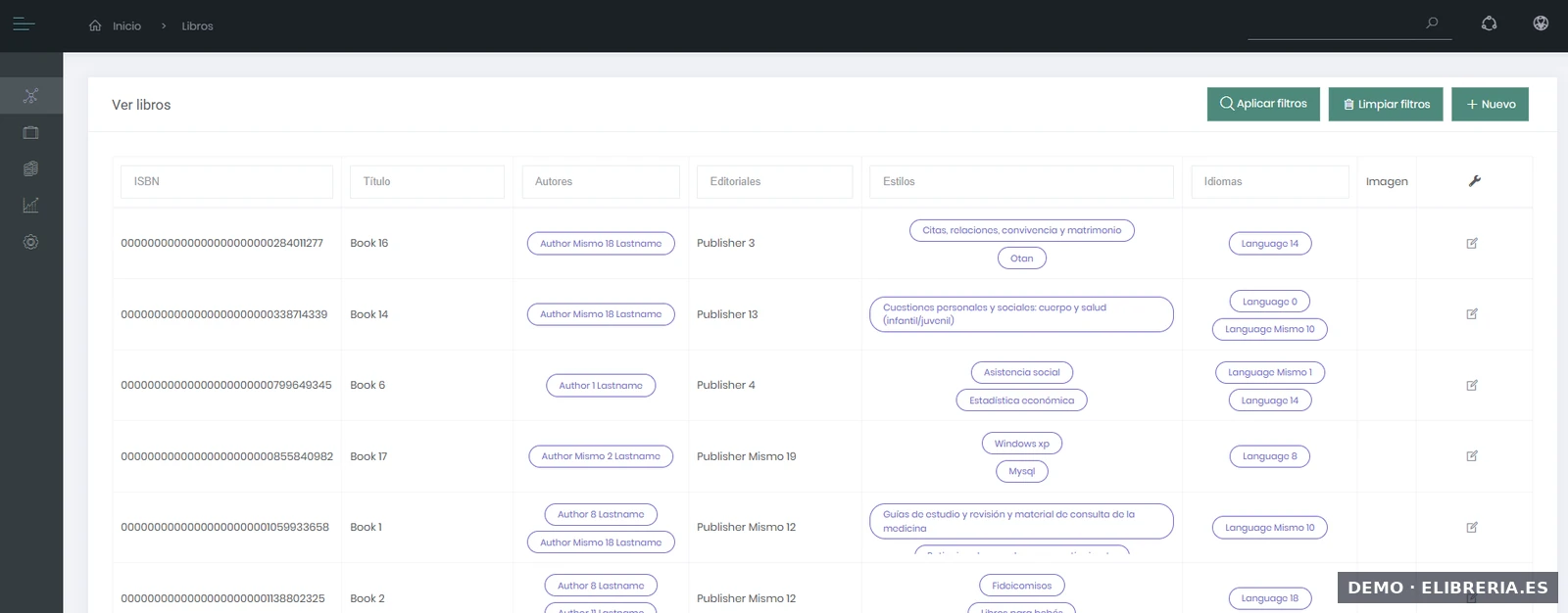Screen dimensions: 1568x613
Task: Open the statistics chart sidebar icon
Action: coord(31,205)
